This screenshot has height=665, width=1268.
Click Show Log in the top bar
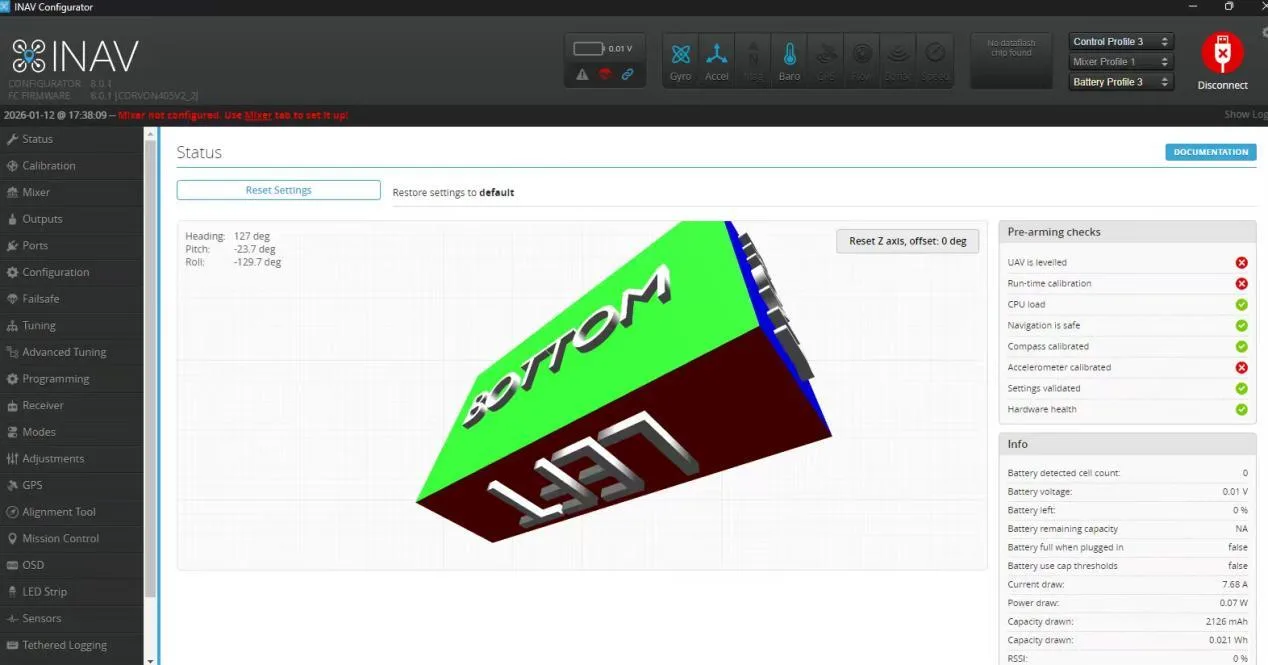click(x=1246, y=115)
